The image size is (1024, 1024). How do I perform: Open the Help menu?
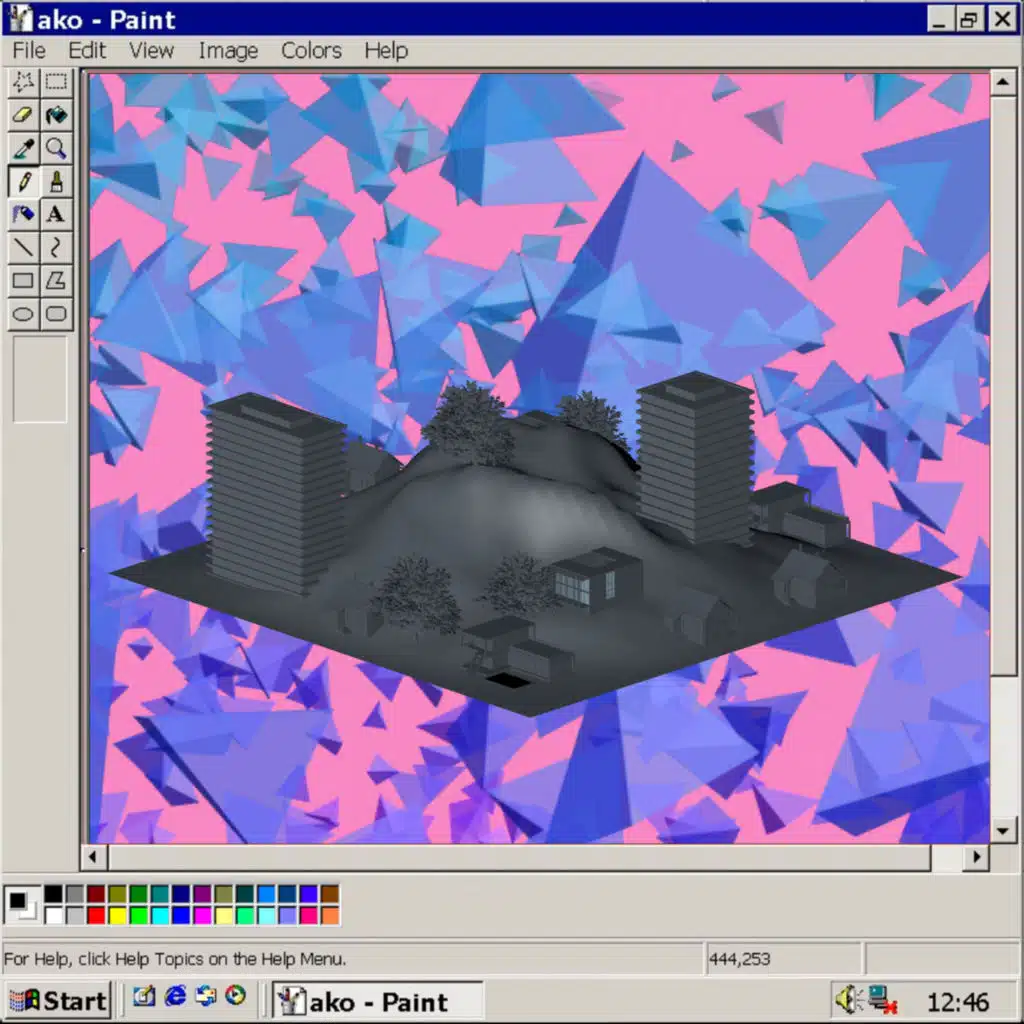point(386,51)
